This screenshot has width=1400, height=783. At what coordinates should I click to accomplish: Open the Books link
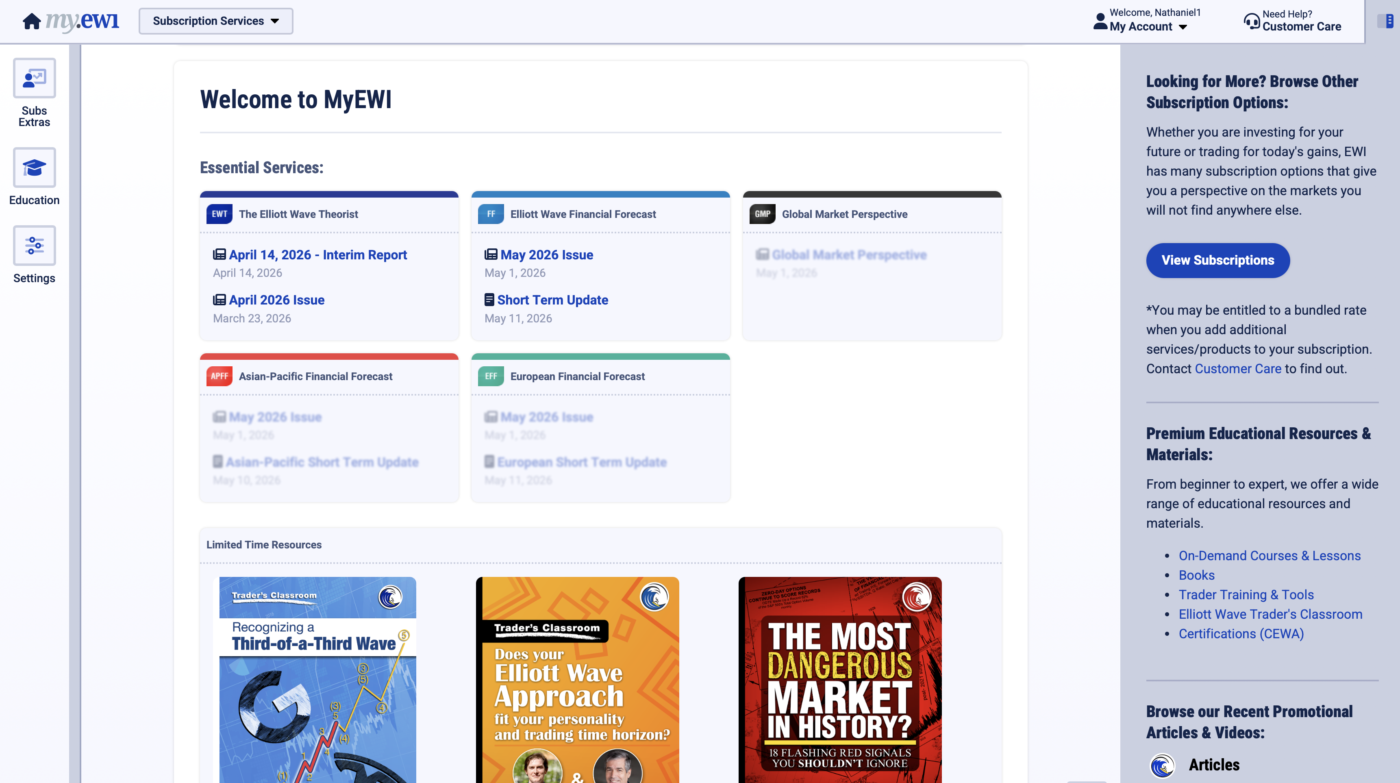coord(1197,575)
